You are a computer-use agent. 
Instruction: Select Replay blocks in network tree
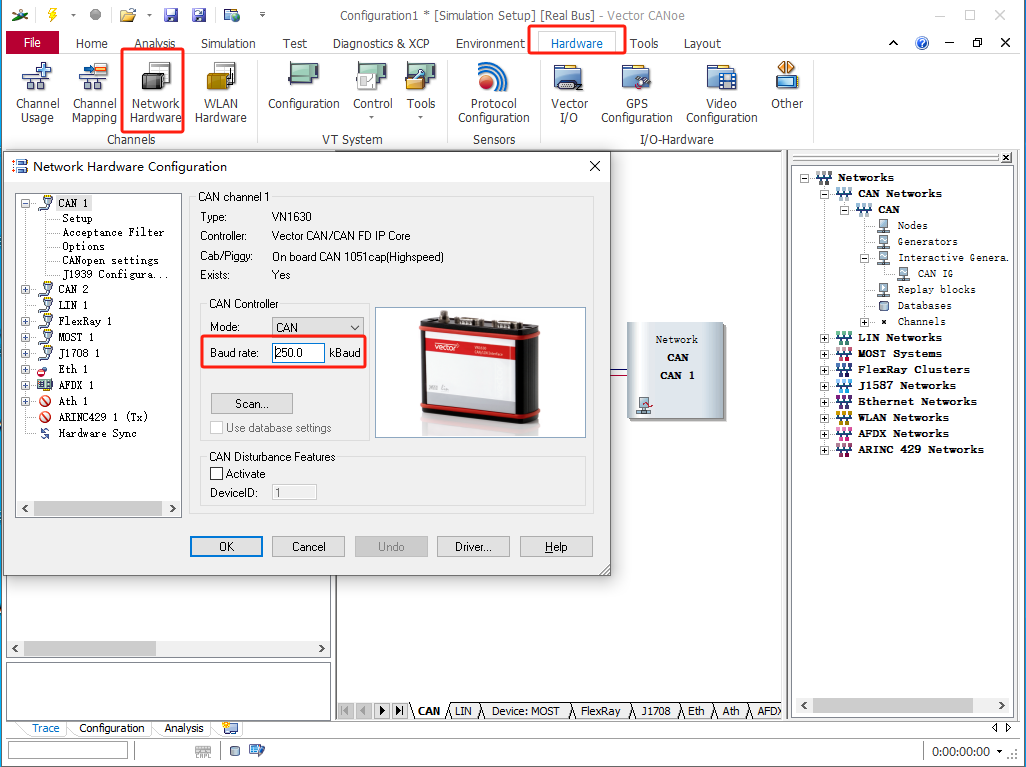(936, 289)
